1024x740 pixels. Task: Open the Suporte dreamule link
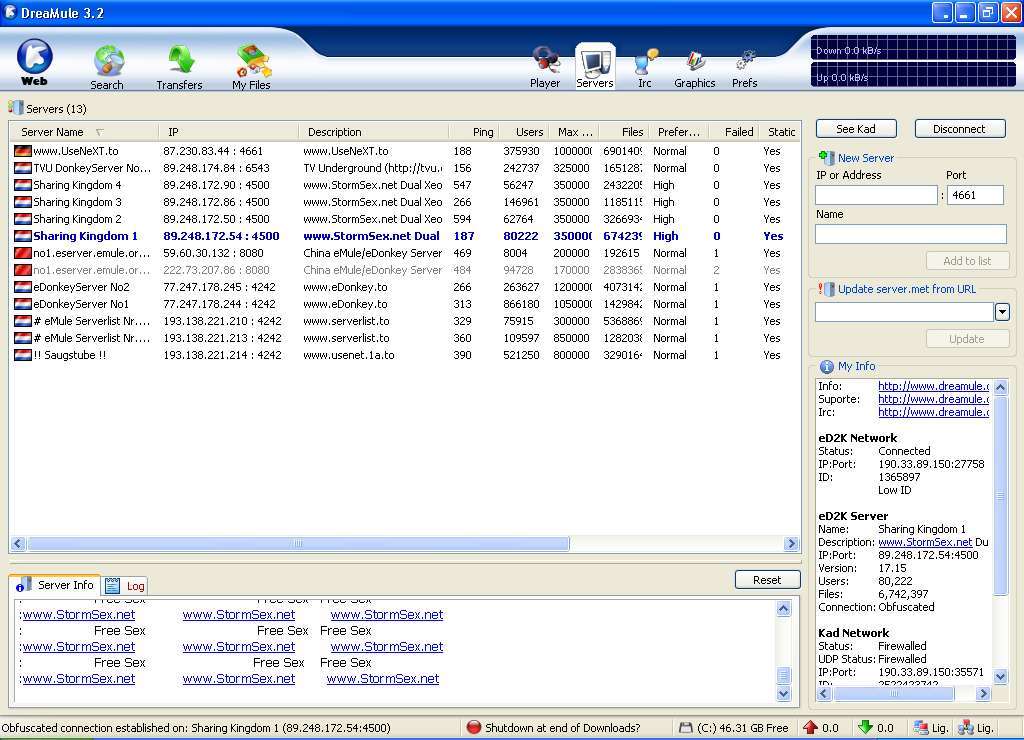pyautogui.click(x=933, y=399)
